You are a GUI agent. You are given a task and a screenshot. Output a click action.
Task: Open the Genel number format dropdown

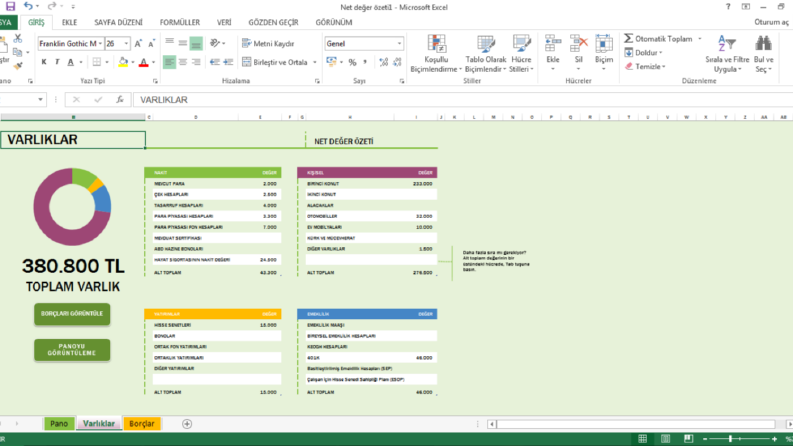(400, 43)
